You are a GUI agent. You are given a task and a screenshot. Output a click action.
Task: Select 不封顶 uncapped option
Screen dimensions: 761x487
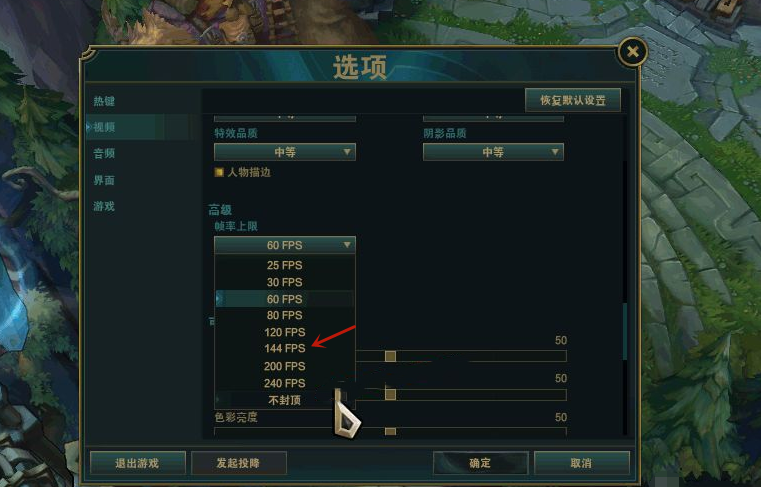[x=285, y=400]
